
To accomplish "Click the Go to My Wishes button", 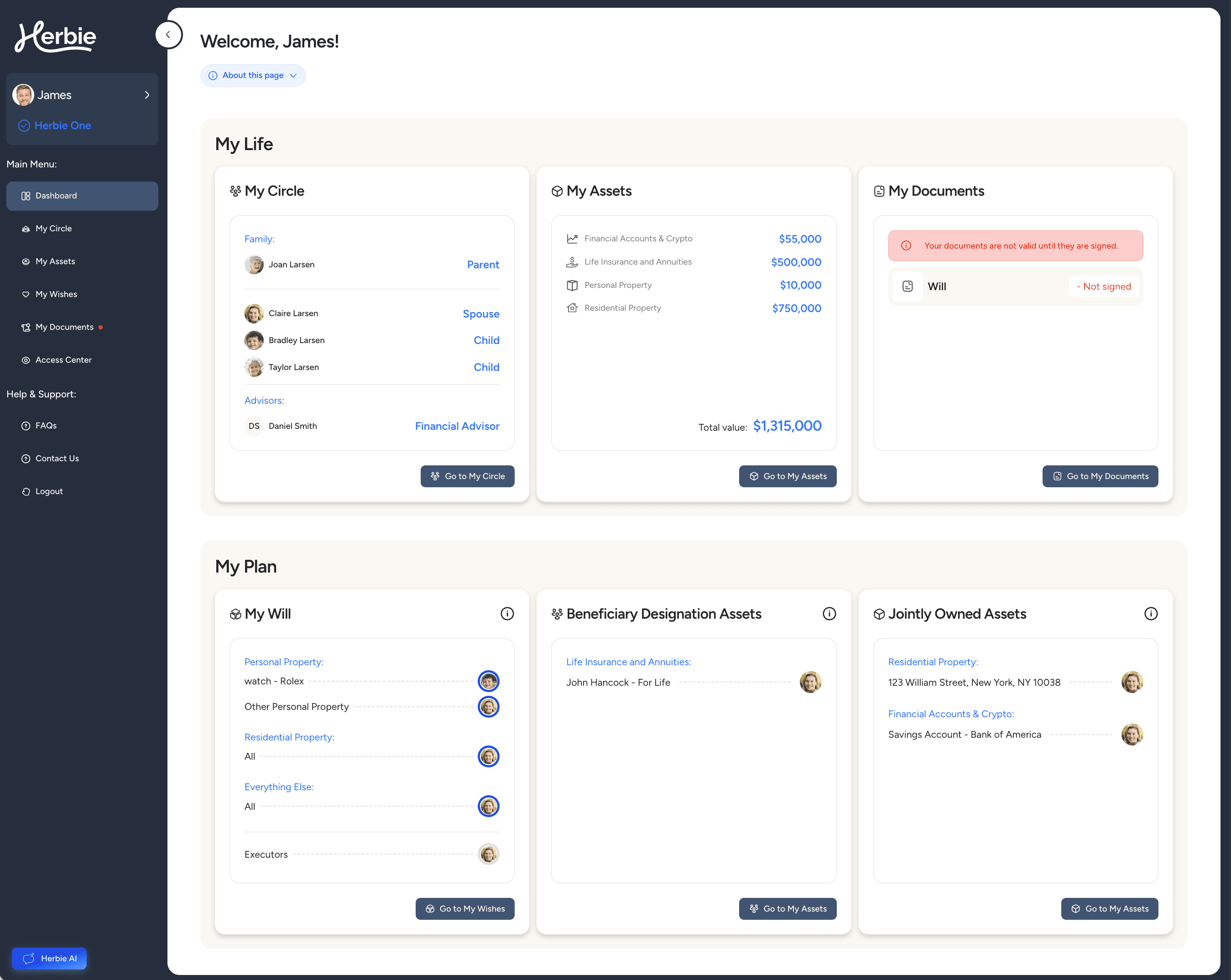I will 464,909.
